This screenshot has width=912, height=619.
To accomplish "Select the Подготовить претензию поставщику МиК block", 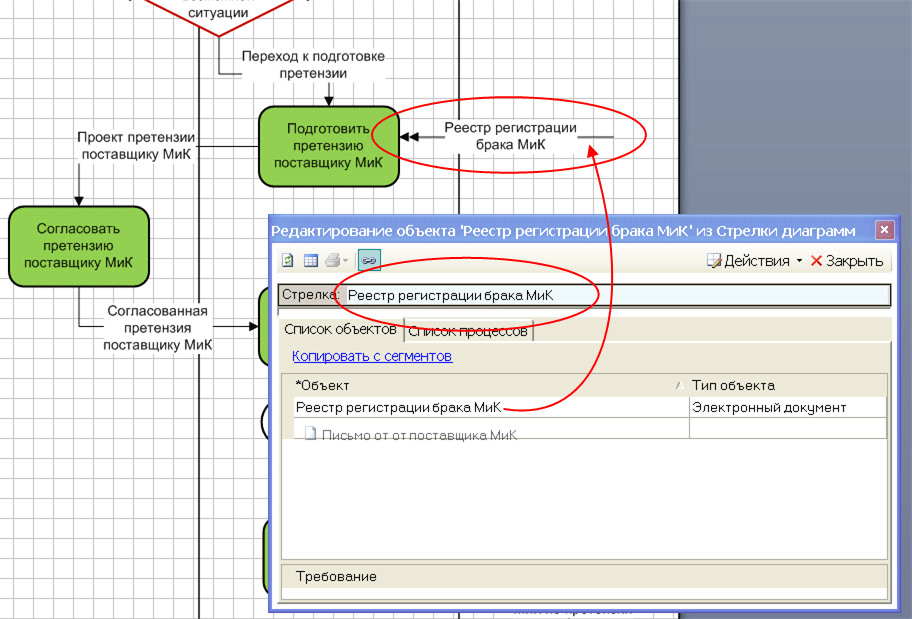I will (x=328, y=146).
